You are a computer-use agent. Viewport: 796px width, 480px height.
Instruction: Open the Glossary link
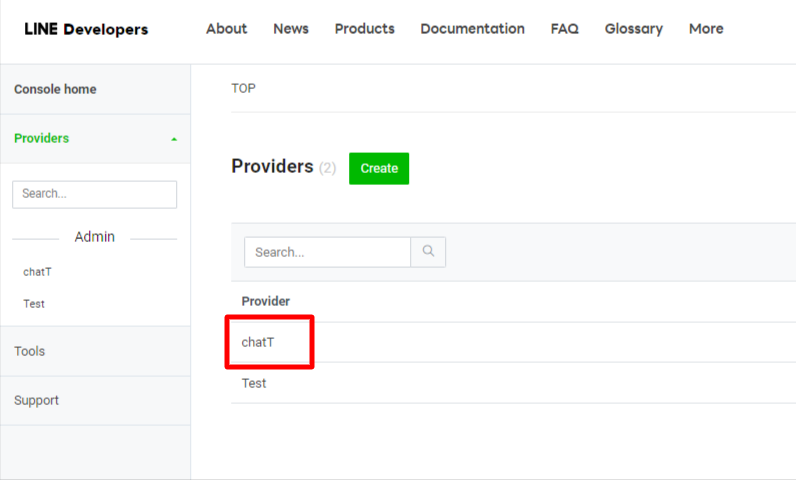click(x=633, y=29)
